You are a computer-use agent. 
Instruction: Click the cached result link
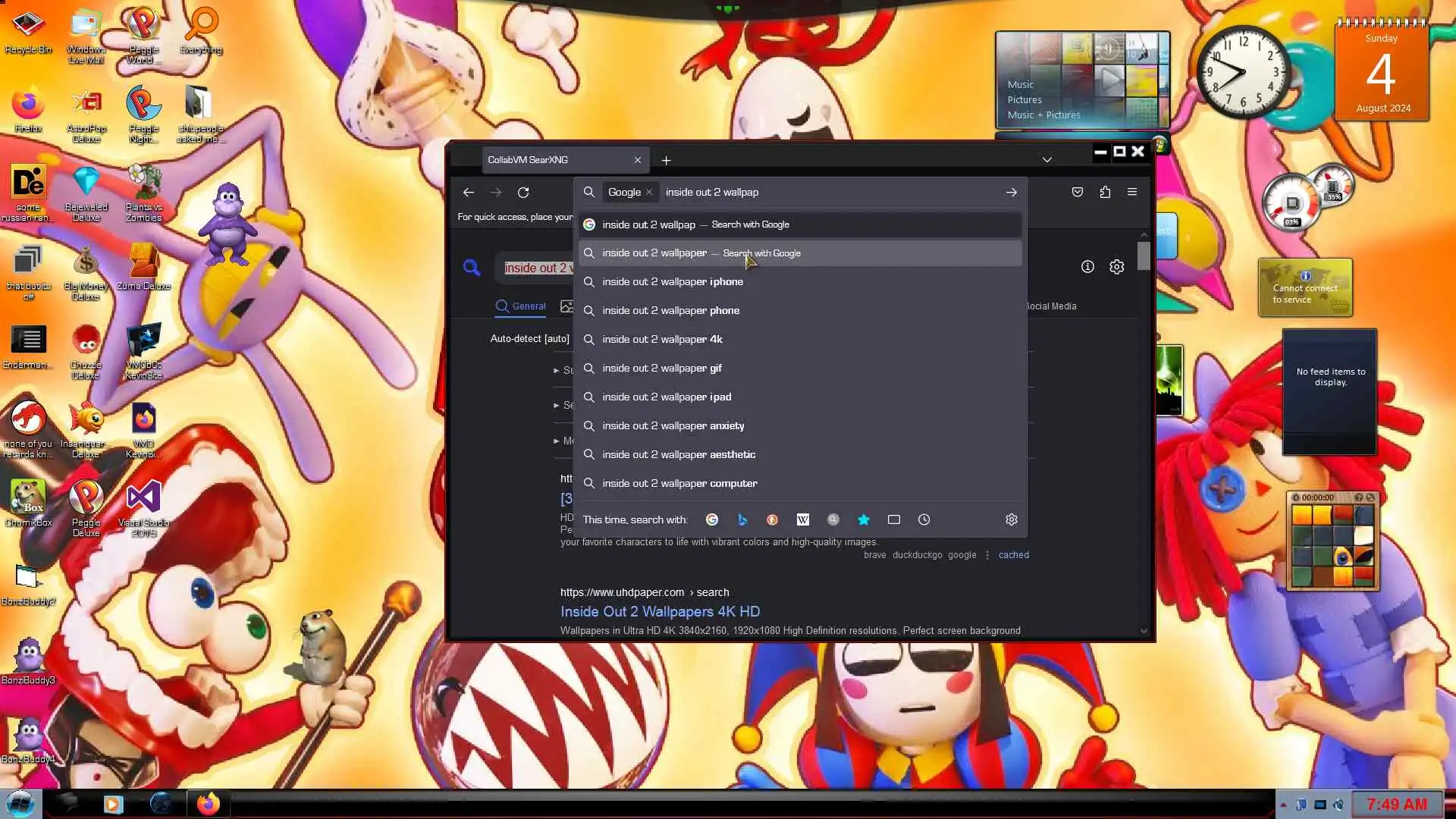[x=1013, y=555]
